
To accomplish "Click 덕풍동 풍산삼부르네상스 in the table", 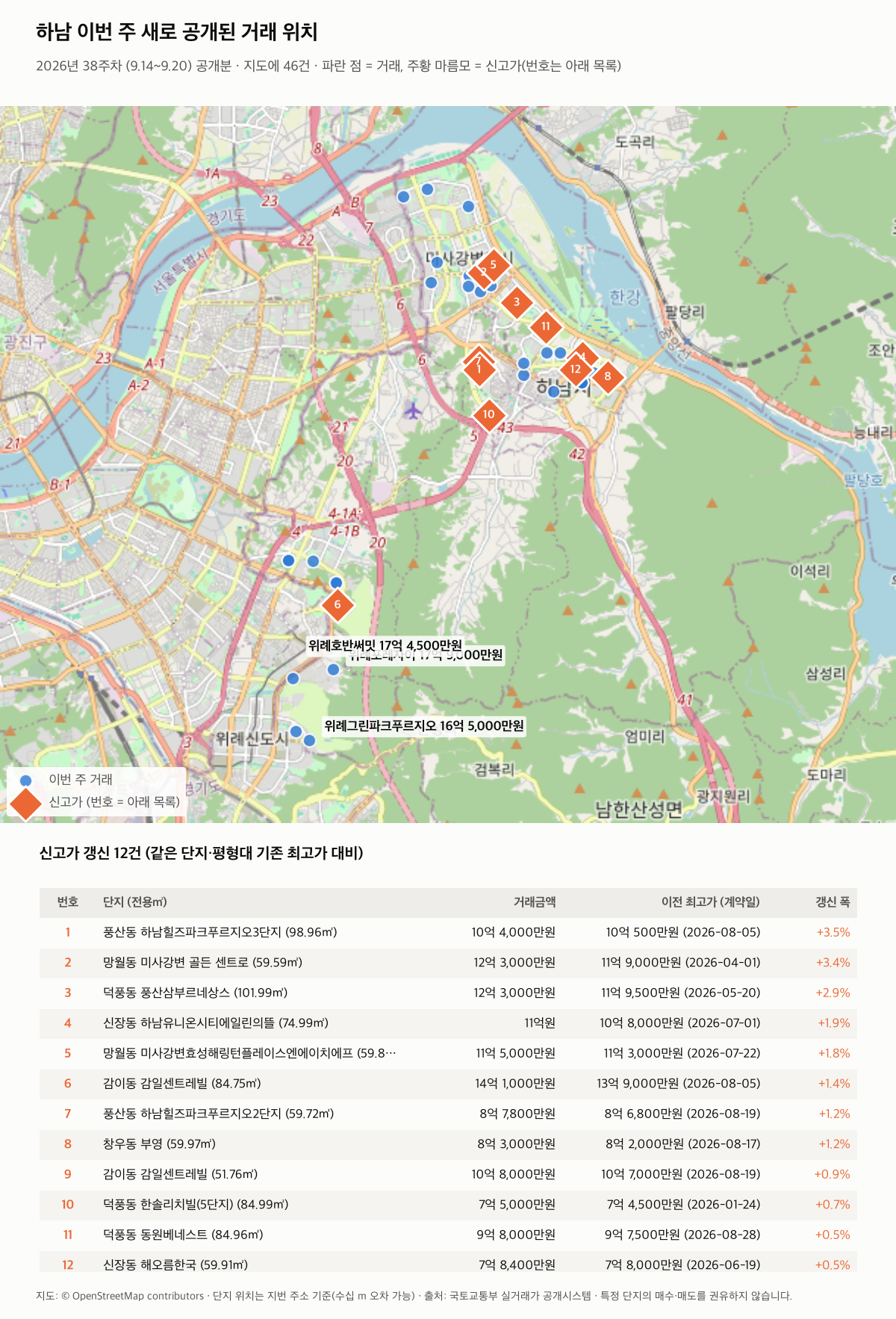I will coord(195,993).
